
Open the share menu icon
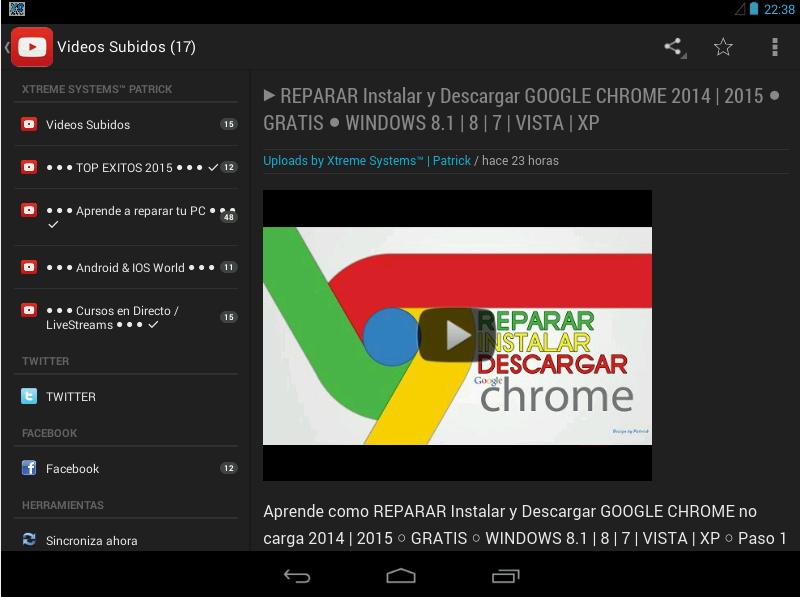point(674,47)
